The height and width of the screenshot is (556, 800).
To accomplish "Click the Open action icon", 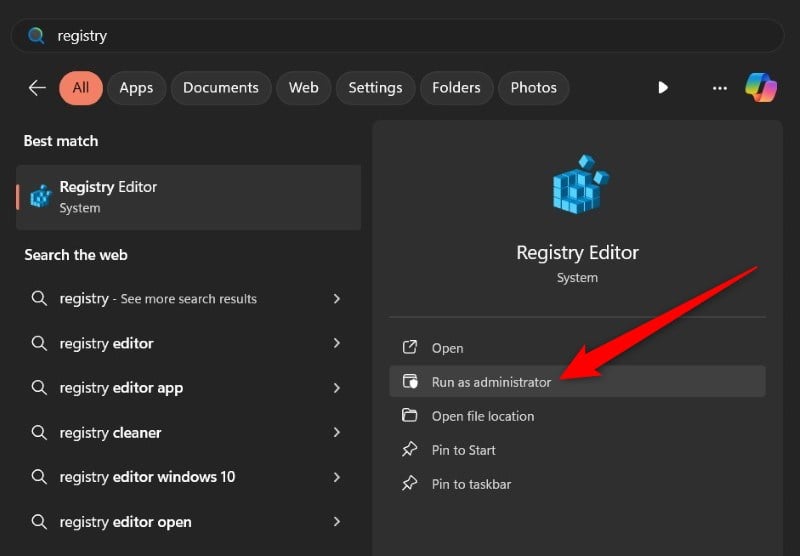I will (x=410, y=347).
